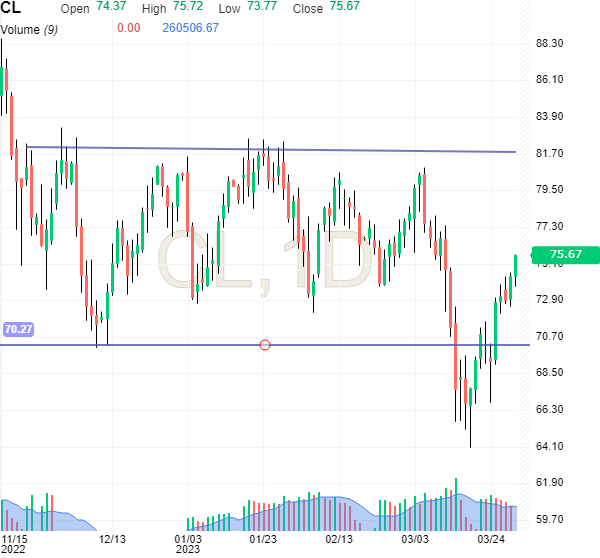Click the 83.90 price axis label
The width and height of the screenshot is (600, 558).
click(x=549, y=116)
